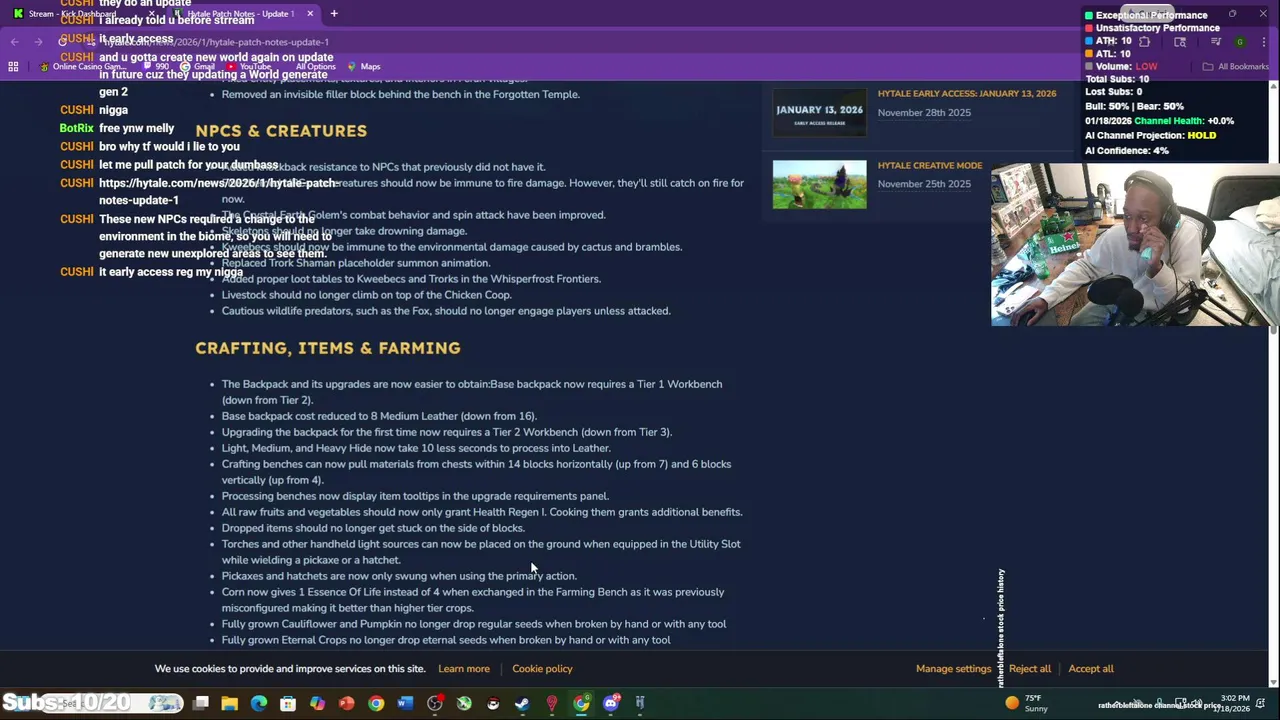Open the YouTube bookmark

248,67
